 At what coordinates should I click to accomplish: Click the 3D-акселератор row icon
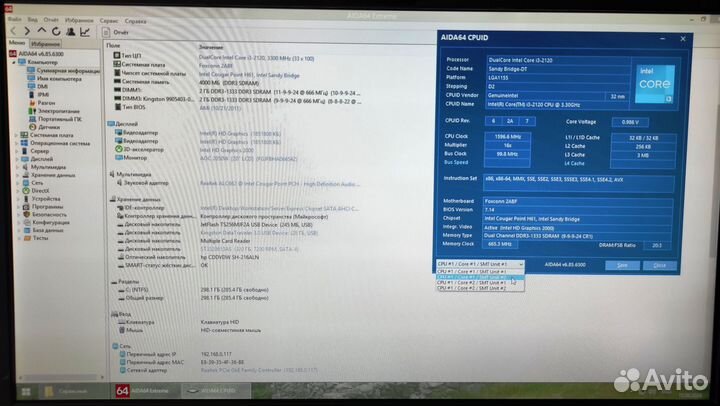coord(118,149)
